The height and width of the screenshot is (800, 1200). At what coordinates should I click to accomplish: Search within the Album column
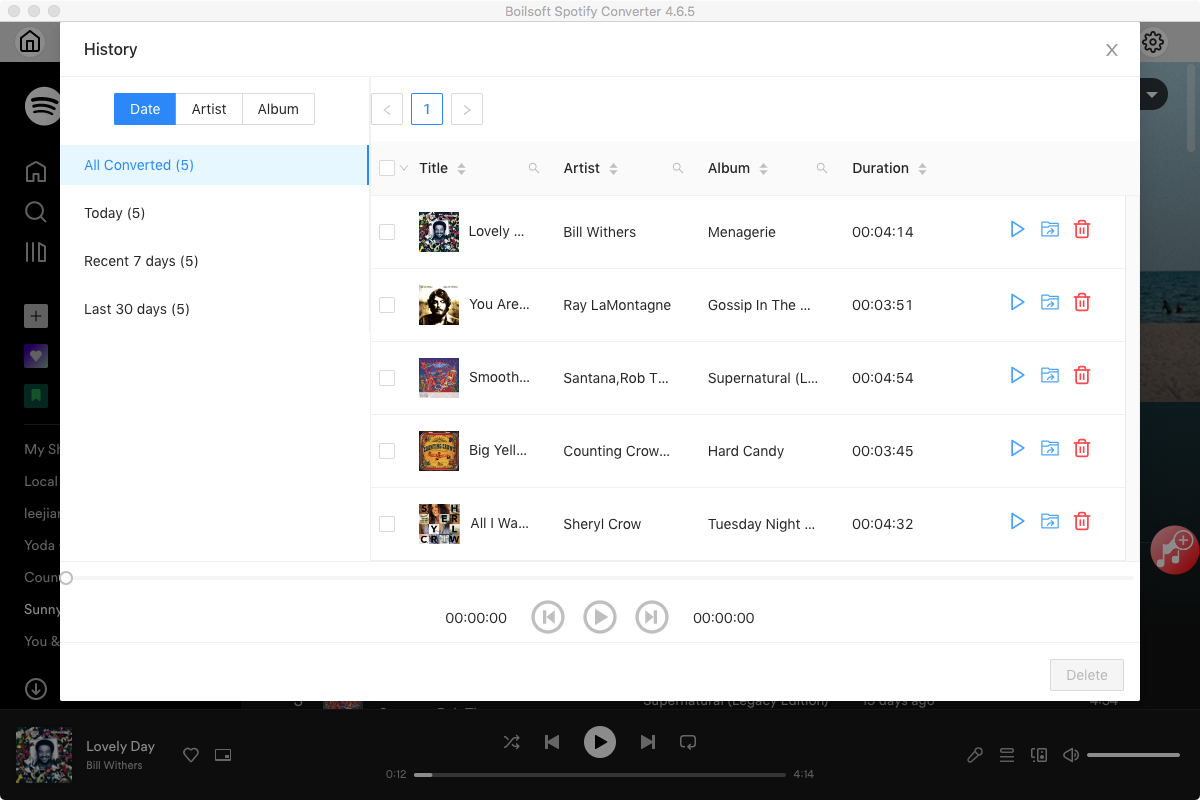(x=822, y=169)
